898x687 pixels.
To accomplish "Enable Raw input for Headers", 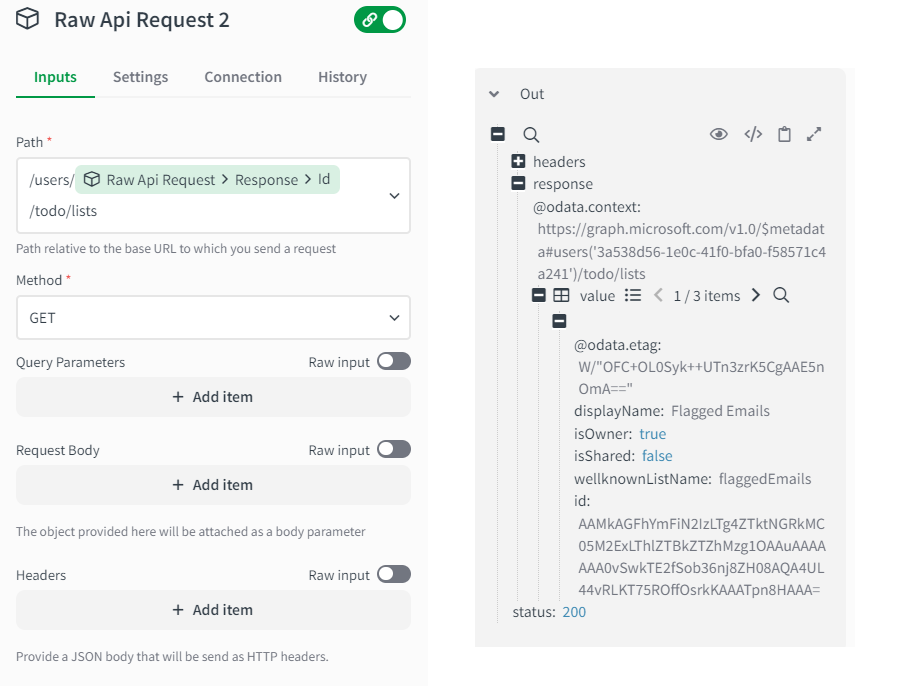I will [393, 575].
